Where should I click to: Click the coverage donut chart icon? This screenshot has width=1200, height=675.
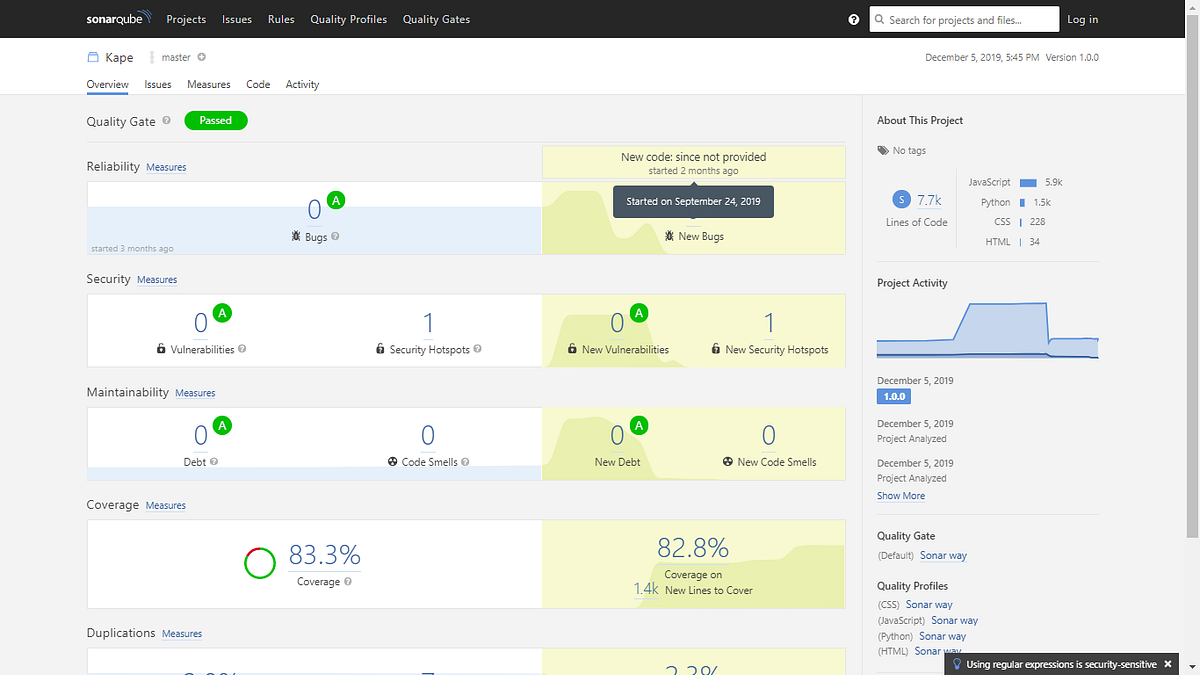coord(260,563)
